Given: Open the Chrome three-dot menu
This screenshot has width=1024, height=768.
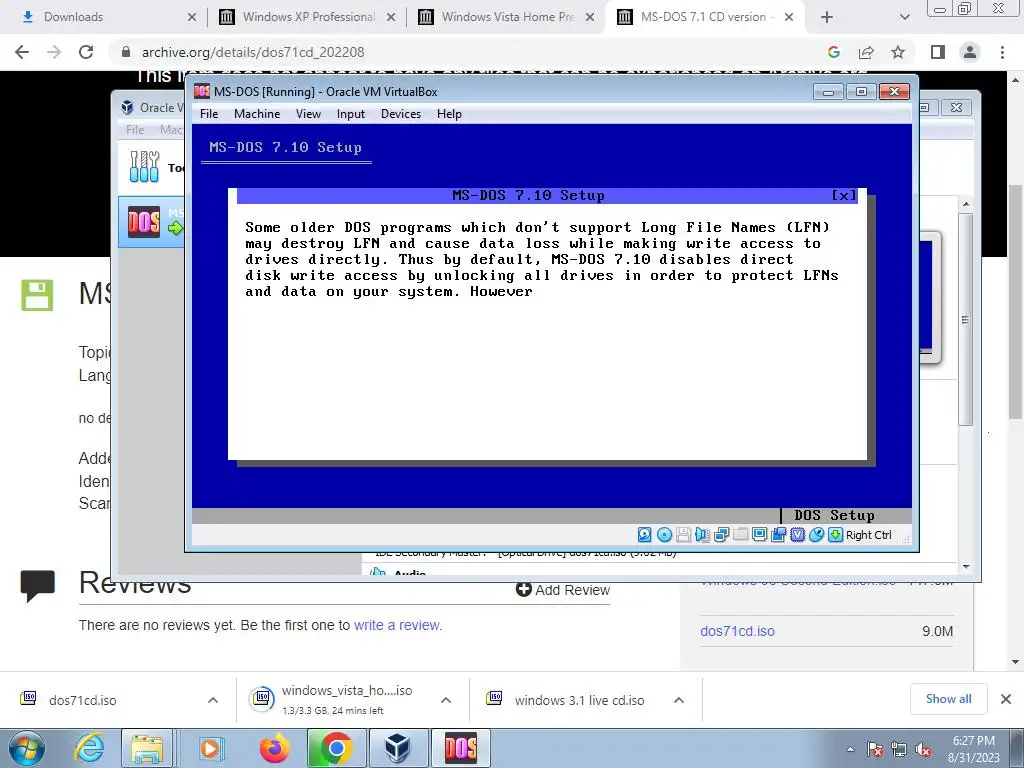Looking at the screenshot, I should coord(1002,52).
